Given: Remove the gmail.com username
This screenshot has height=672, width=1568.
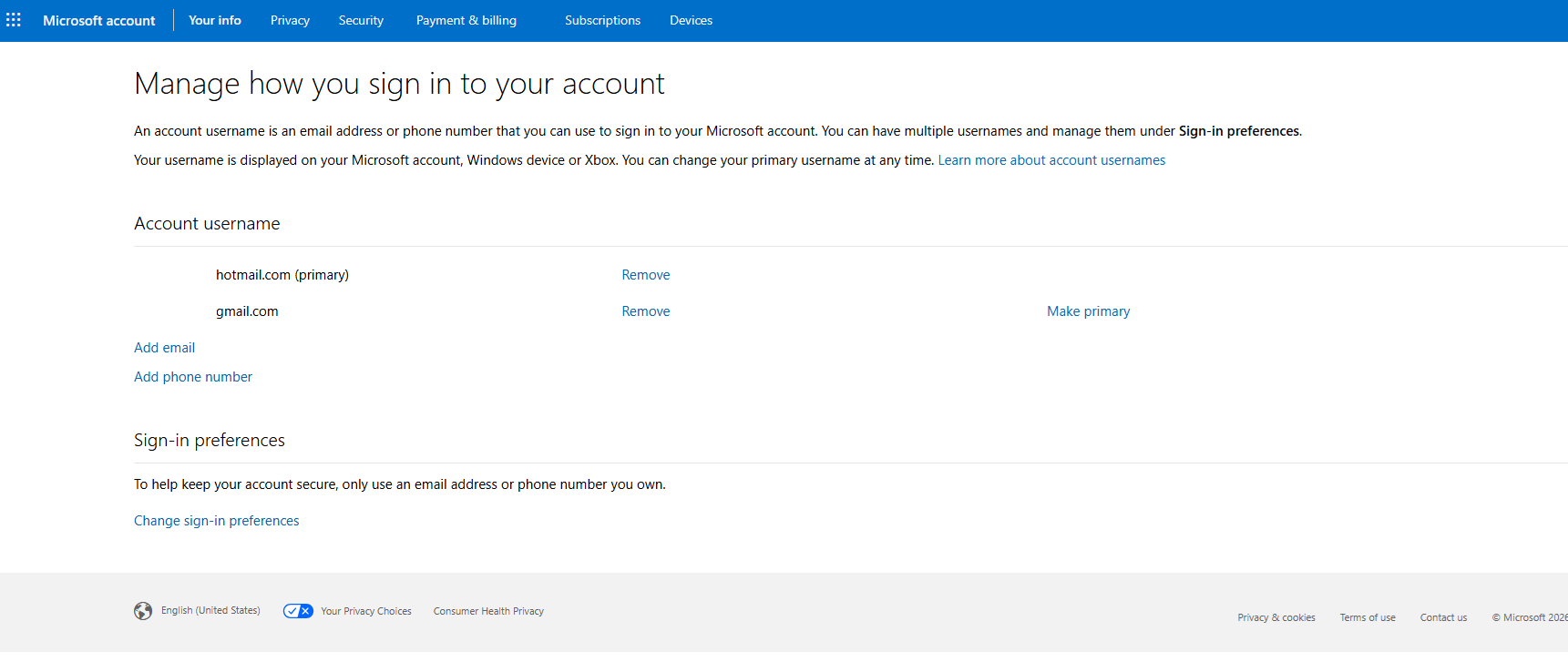Looking at the screenshot, I should coord(646,311).
